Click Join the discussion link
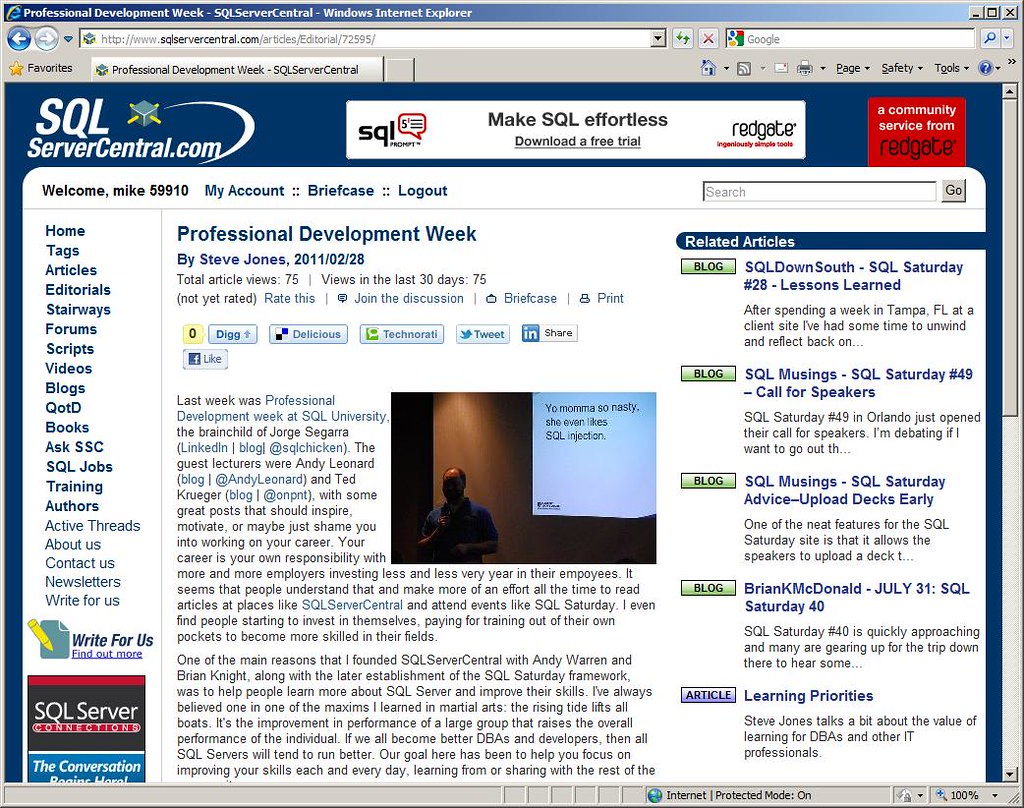1024x808 pixels. pyautogui.click(x=409, y=299)
